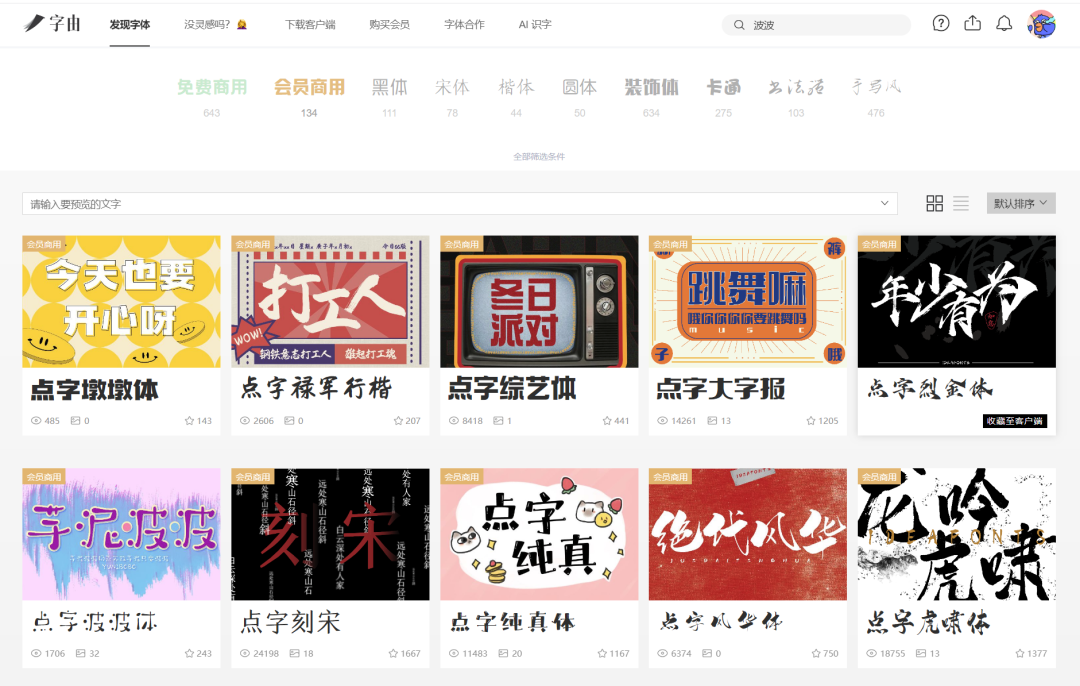Switch to list view layout
1080x686 pixels.
pyautogui.click(x=961, y=204)
